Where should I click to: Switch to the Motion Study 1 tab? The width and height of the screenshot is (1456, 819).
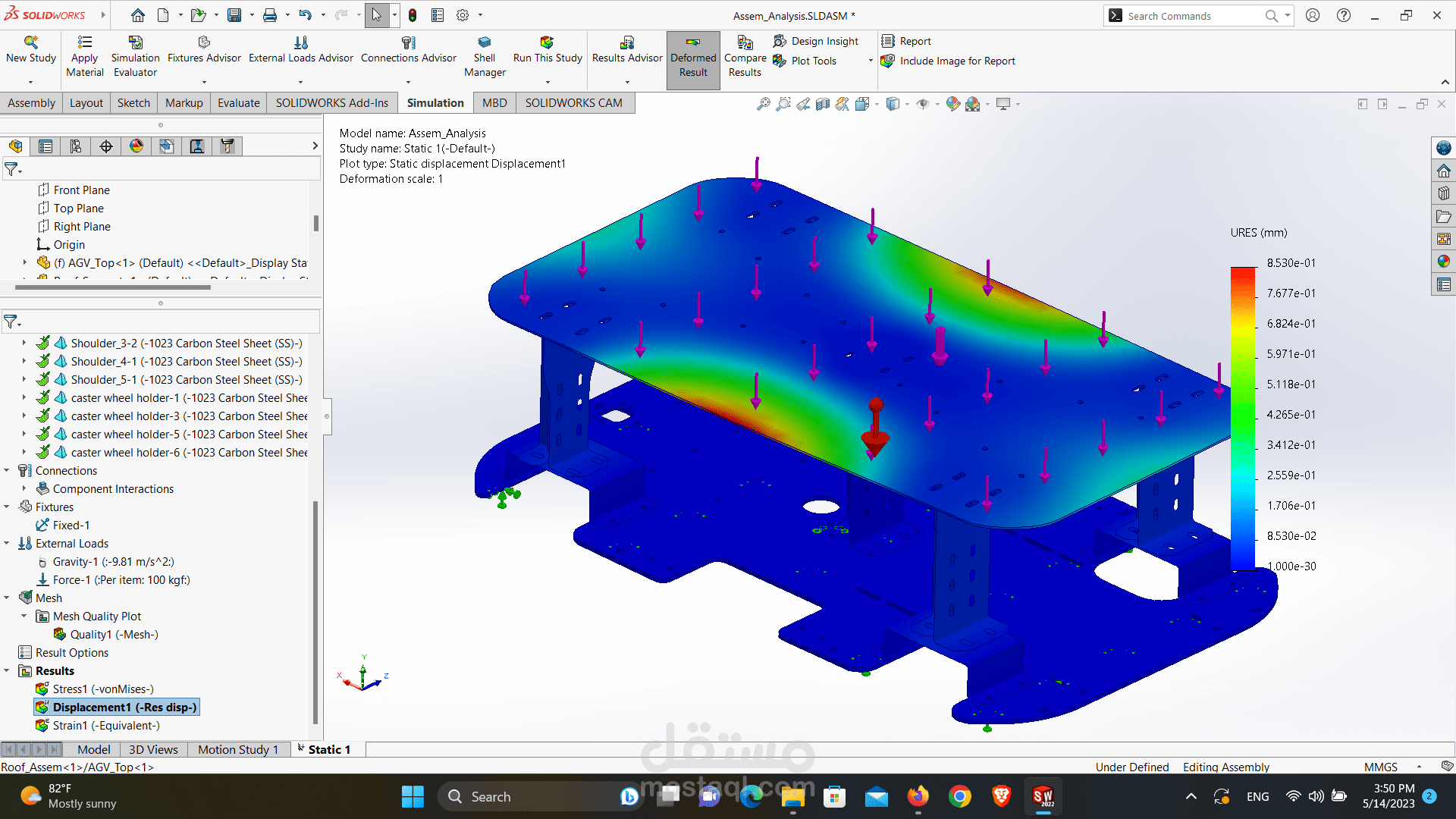pos(237,749)
